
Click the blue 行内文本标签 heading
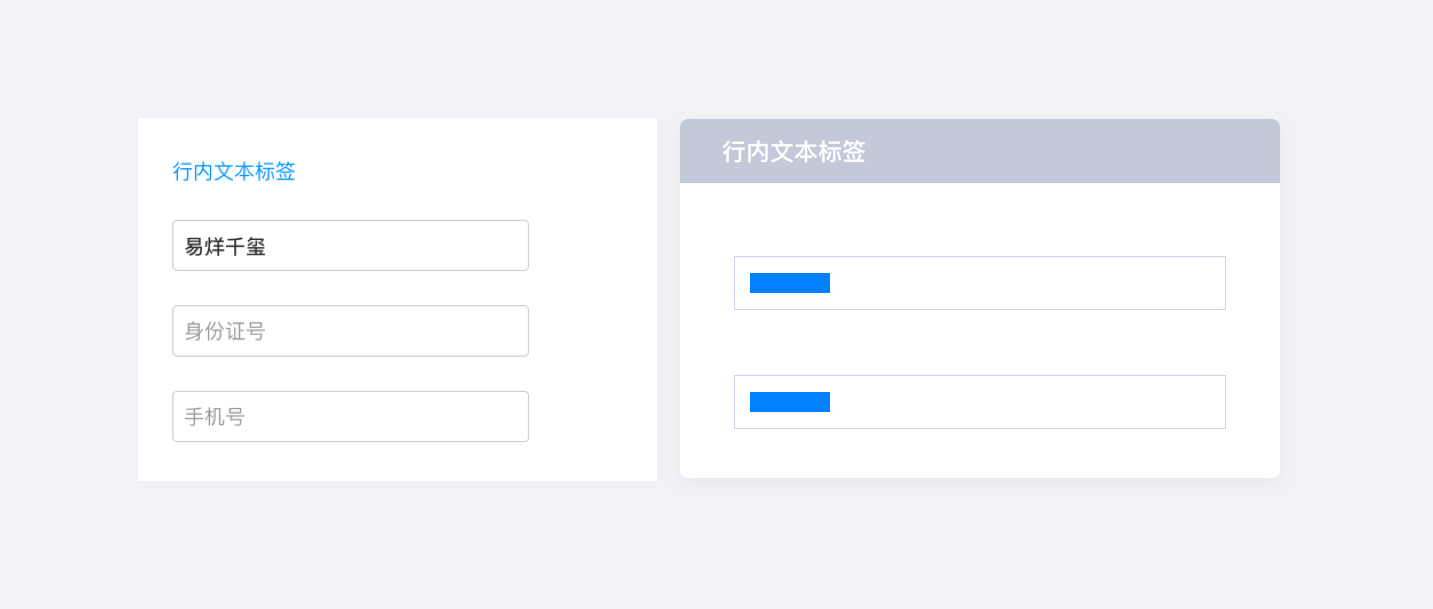tap(234, 172)
